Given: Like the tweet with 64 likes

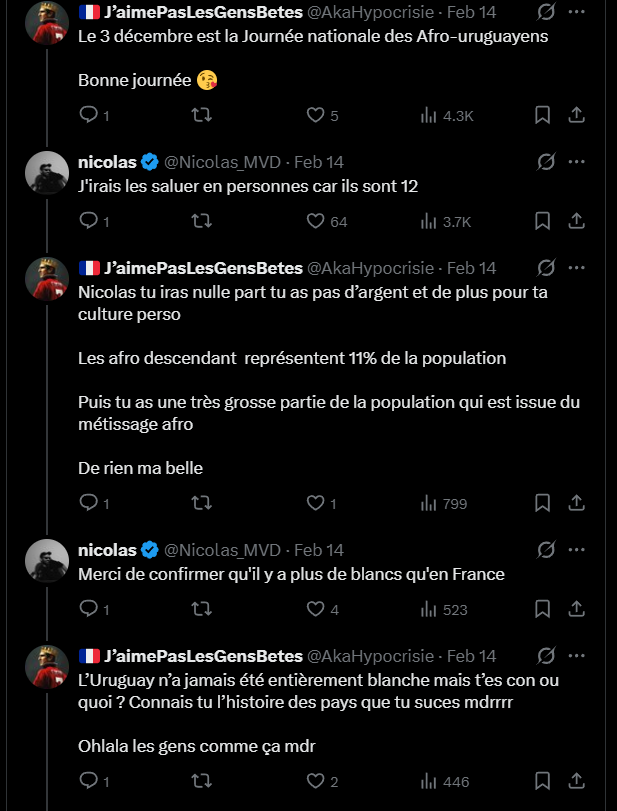Looking at the screenshot, I should 316,221.
